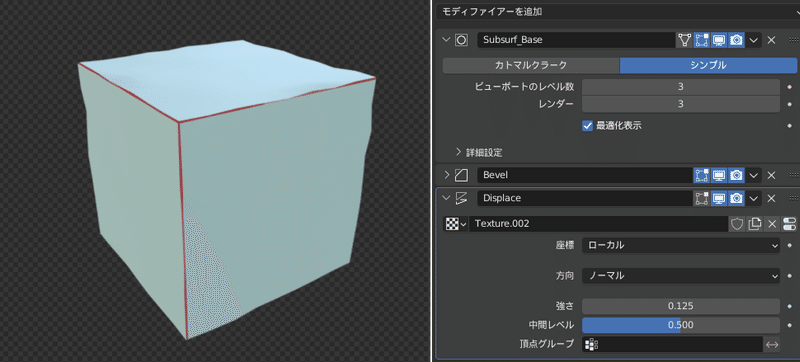Click the レンダー level value field

tap(681, 104)
